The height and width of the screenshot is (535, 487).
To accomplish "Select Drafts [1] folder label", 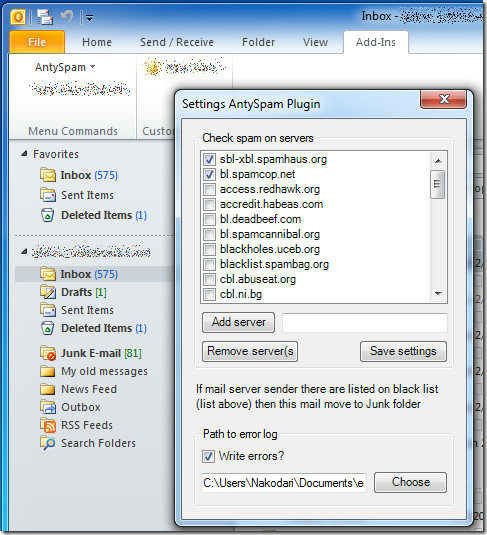I will tap(84, 292).
